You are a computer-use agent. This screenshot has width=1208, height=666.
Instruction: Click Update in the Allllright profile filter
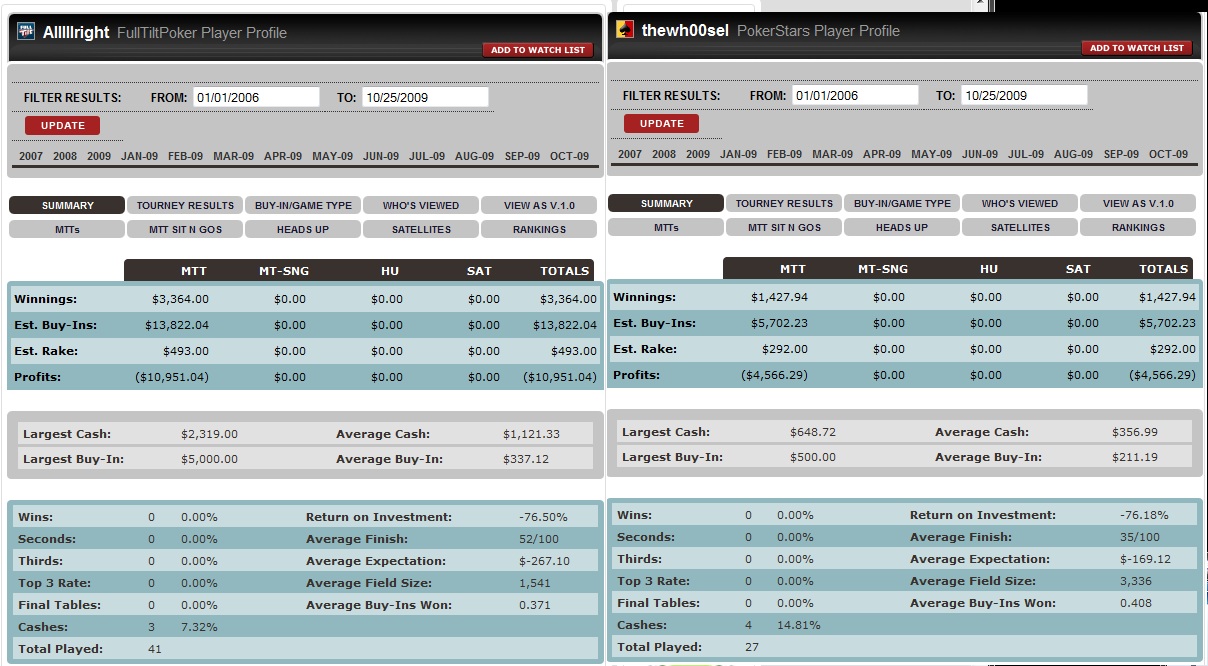pyautogui.click(x=62, y=125)
